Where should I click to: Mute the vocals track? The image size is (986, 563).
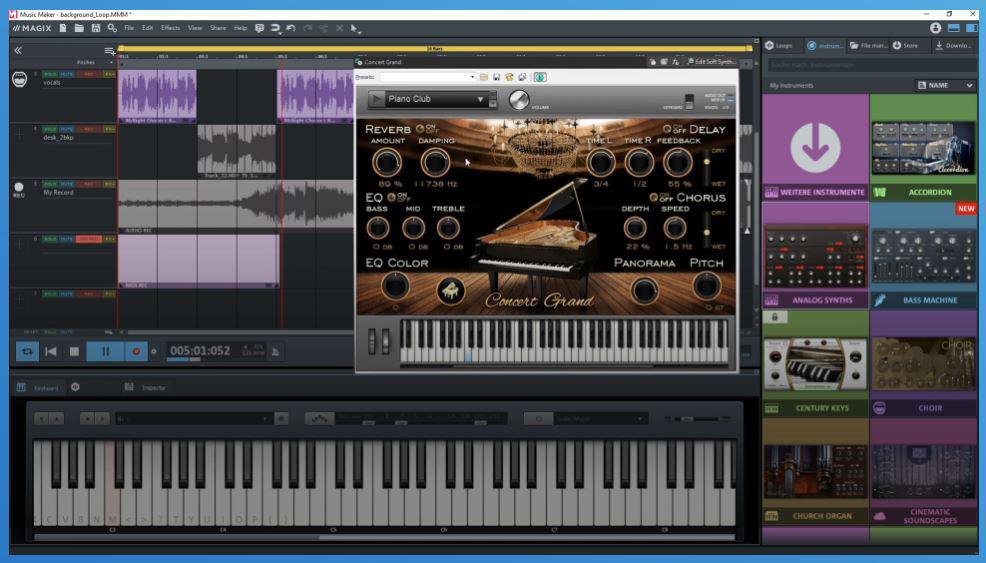pyautogui.click(x=67, y=74)
